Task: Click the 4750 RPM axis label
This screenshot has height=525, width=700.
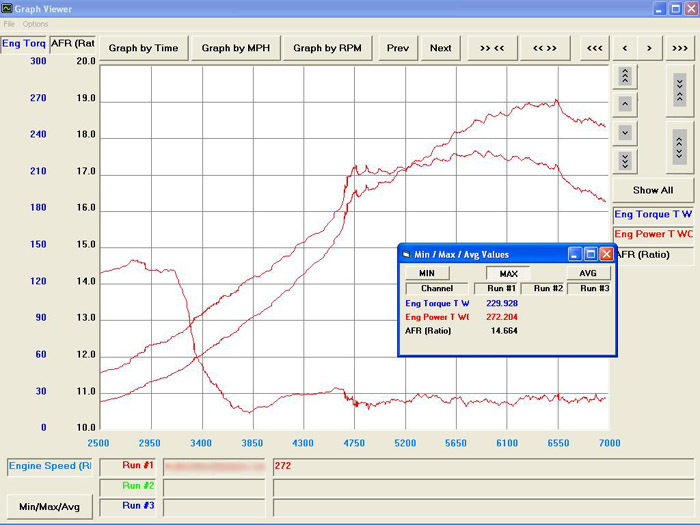Action: click(x=354, y=443)
